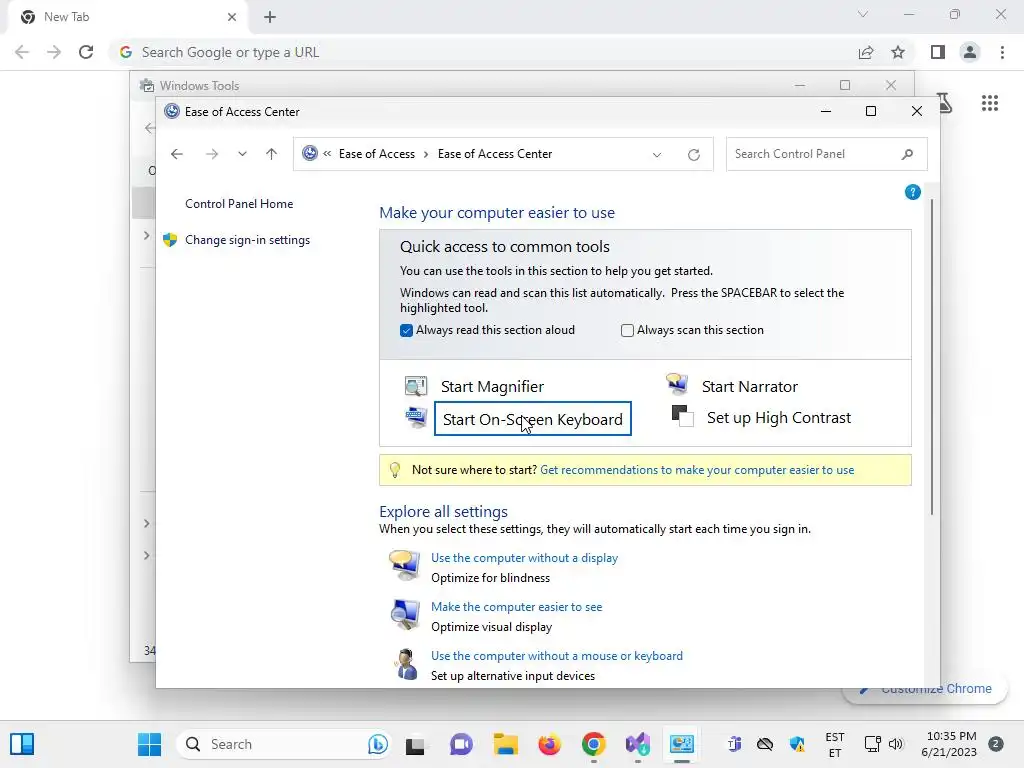
Task: Launch Firefox from the taskbar
Action: pyautogui.click(x=549, y=744)
